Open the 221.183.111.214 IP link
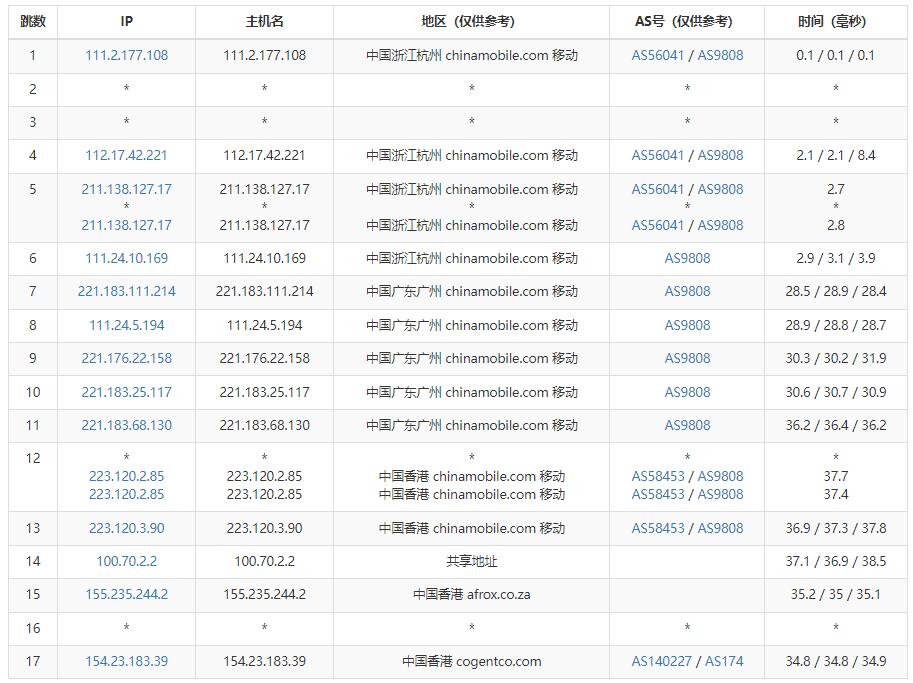 [126, 291]
